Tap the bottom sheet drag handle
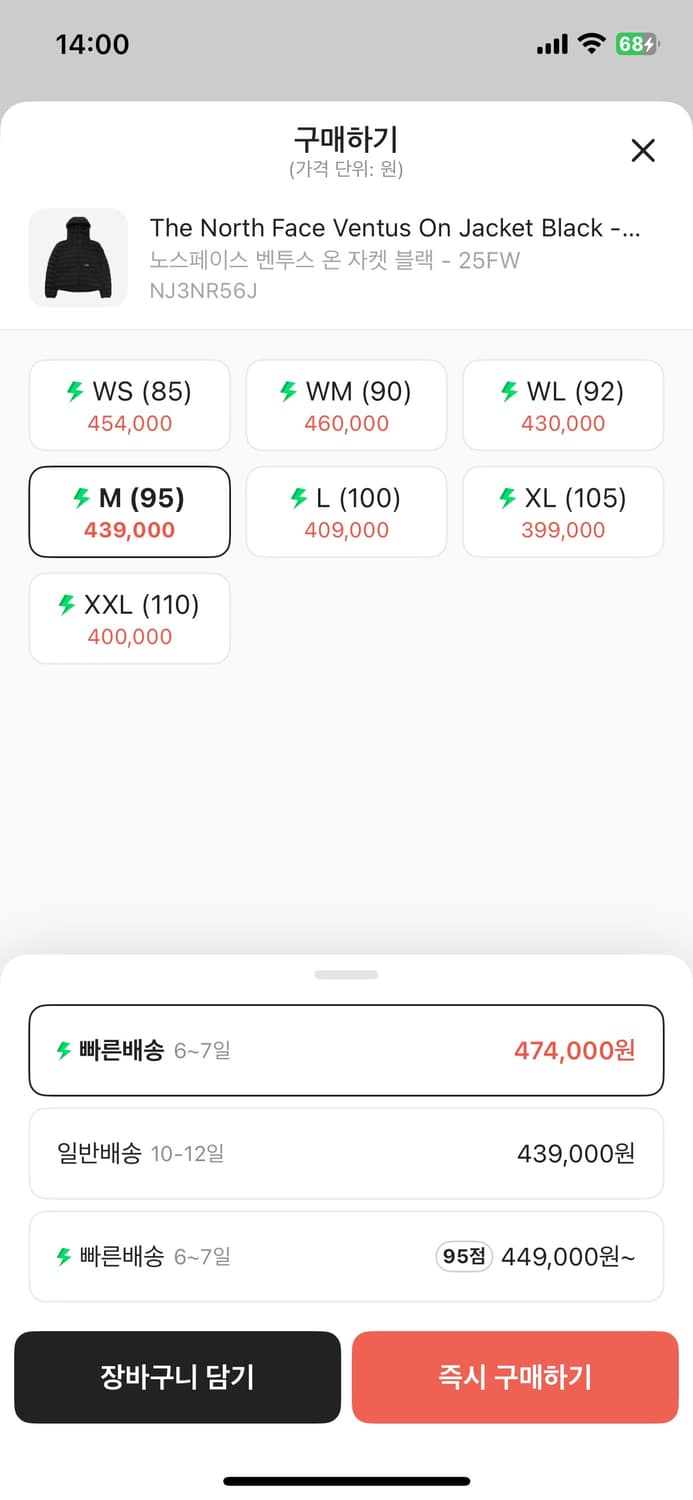This screenshot has width=693, height=1500. click(x=346, y=974)
